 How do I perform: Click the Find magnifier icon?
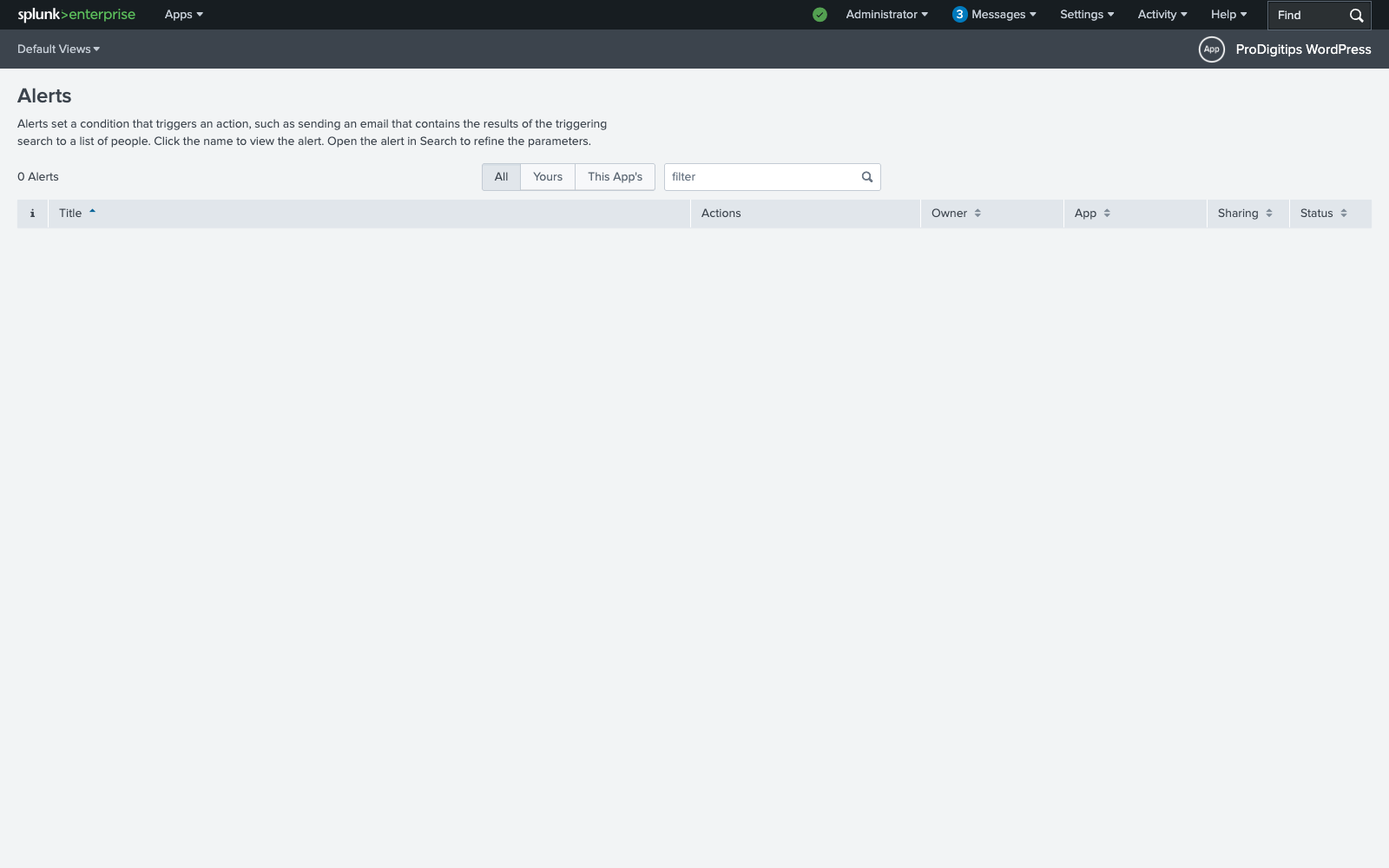[x=1356, y=16]
